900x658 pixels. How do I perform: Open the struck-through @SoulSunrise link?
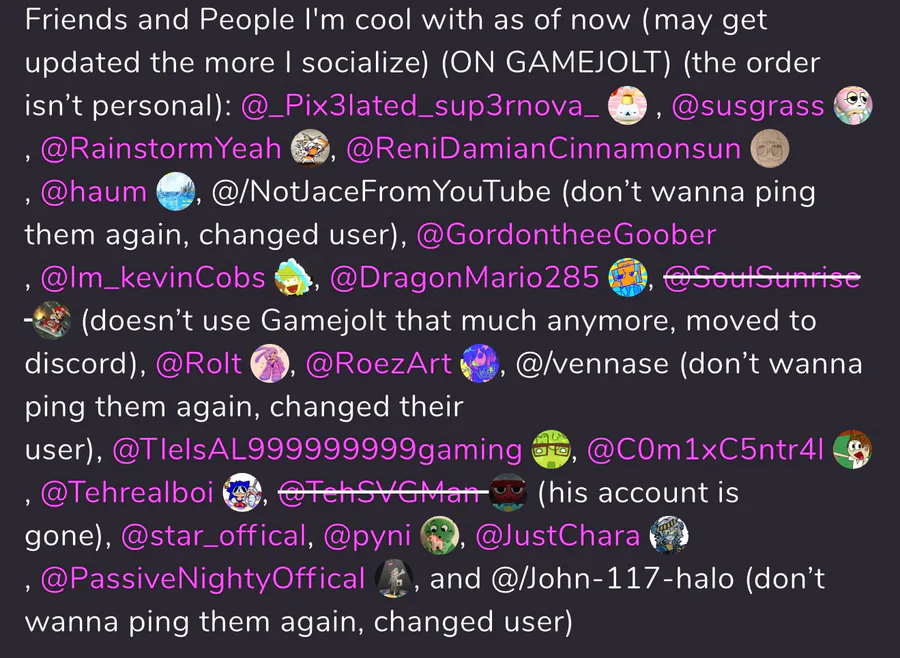tap(762, 278)
